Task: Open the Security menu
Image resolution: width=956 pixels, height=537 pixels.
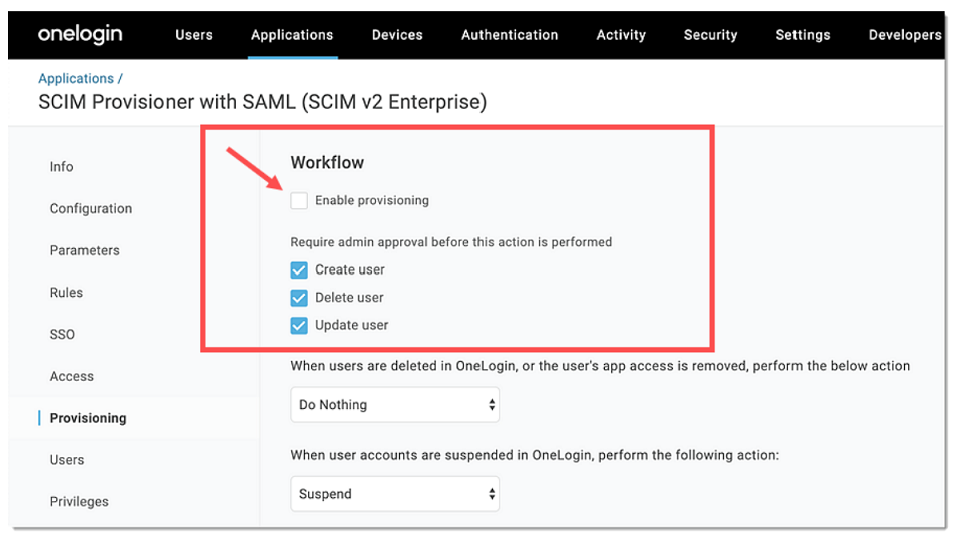Action: pos(710,35)
